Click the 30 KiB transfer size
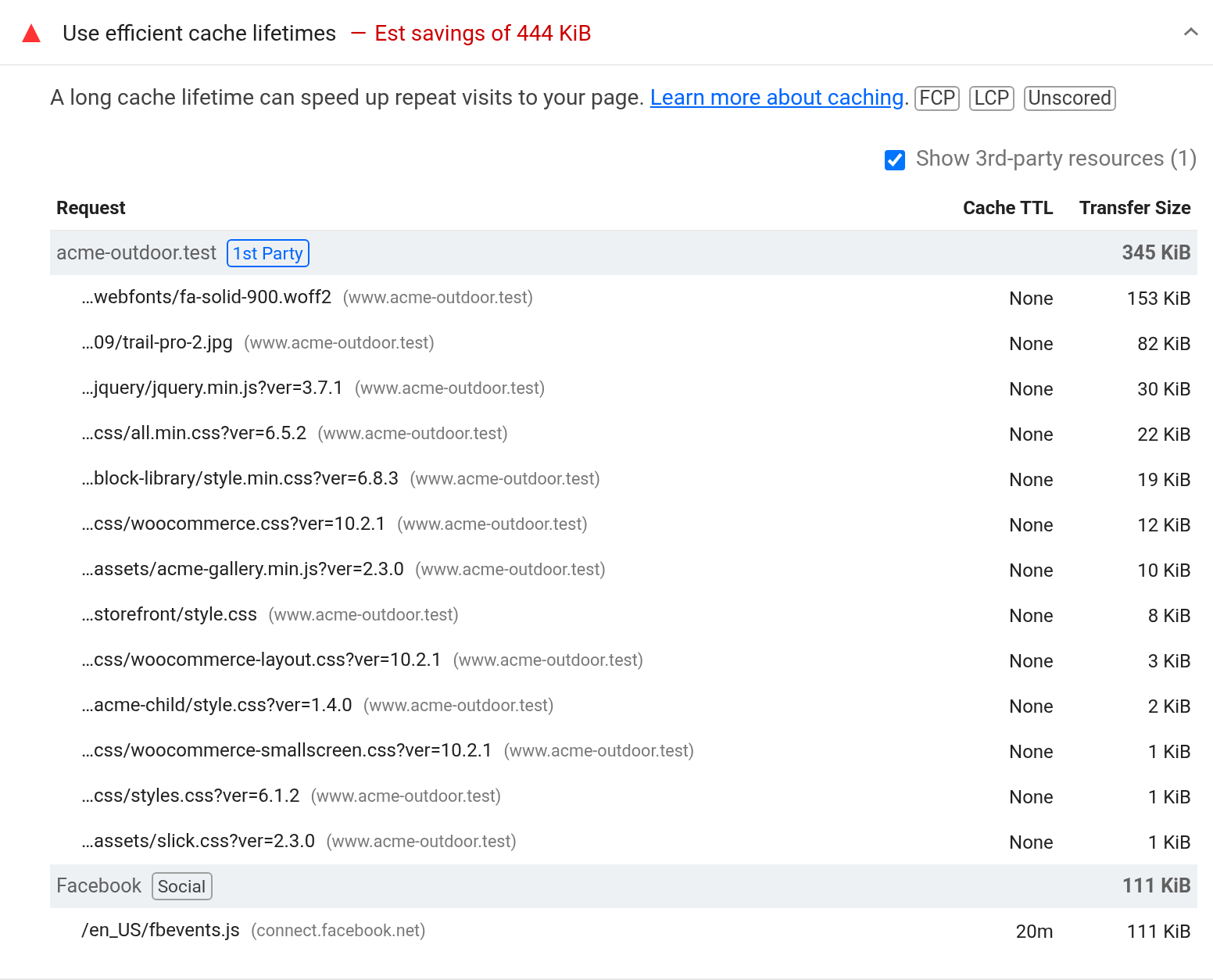The image size is (1213, 980). (1164, 389)
